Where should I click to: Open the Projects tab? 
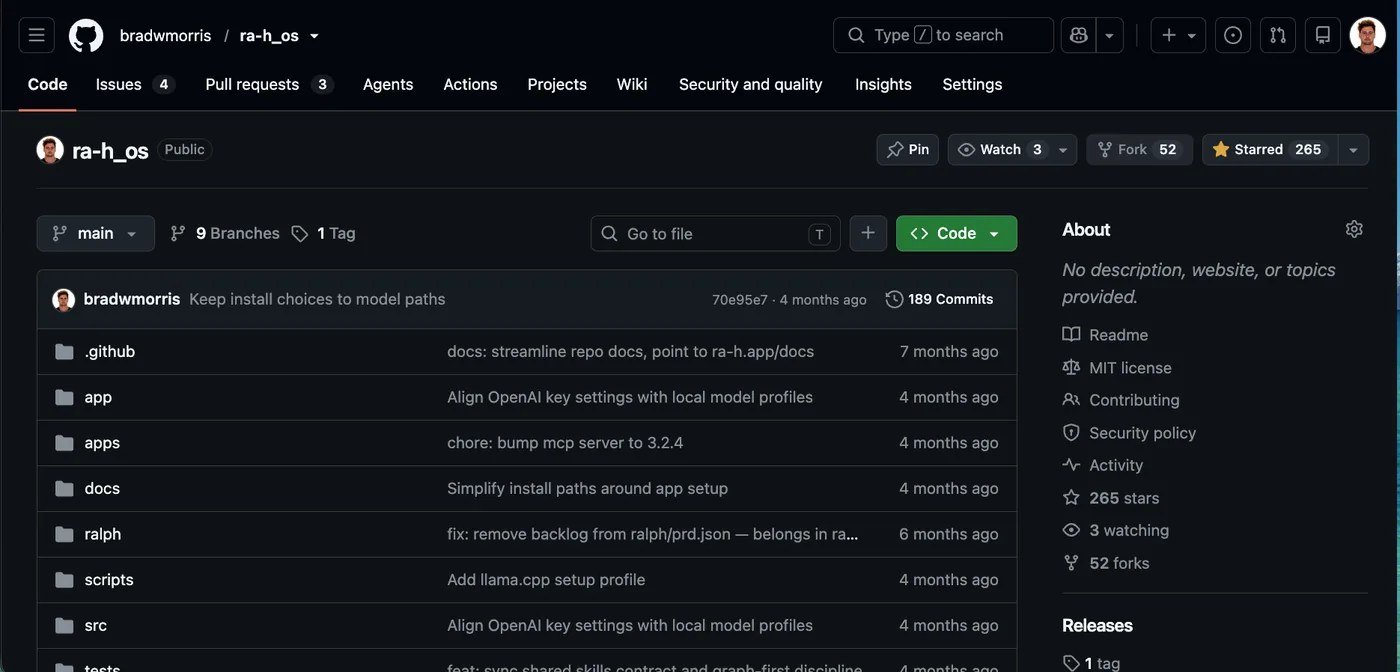coord(557,84)
